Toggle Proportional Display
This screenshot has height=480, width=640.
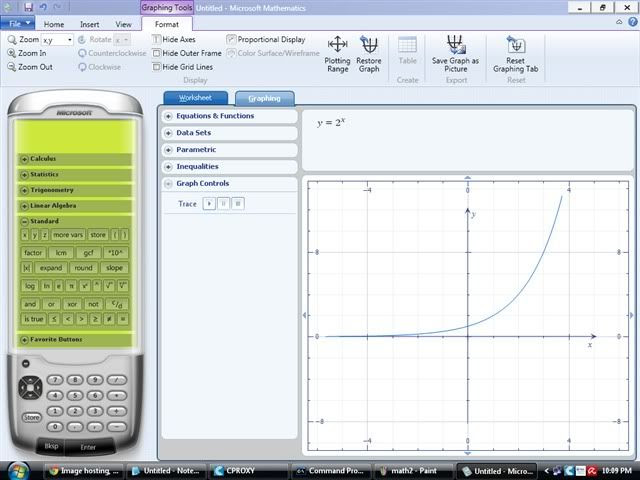[266, 39]
